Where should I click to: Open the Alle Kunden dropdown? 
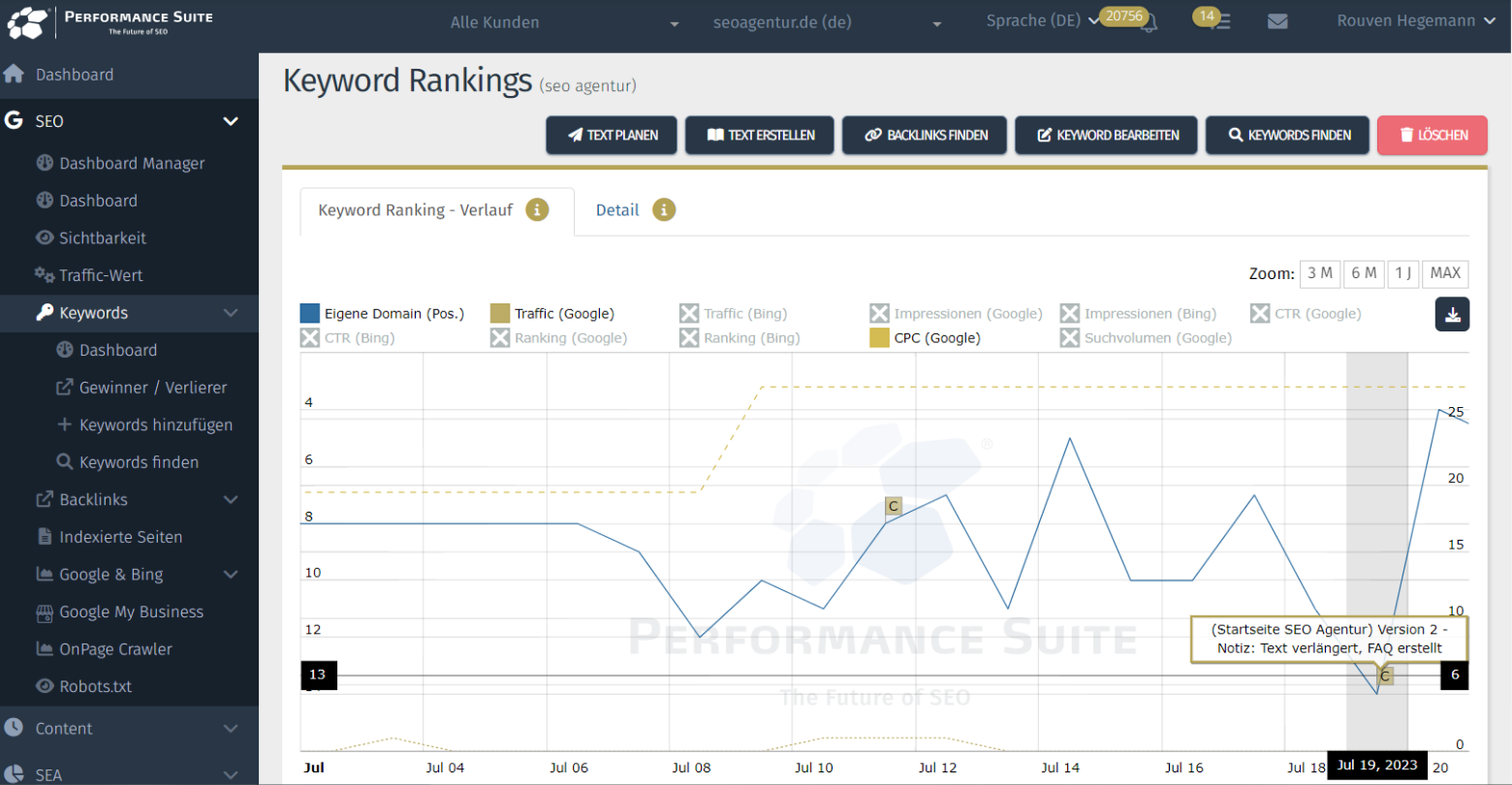click(x=564, y=22)
